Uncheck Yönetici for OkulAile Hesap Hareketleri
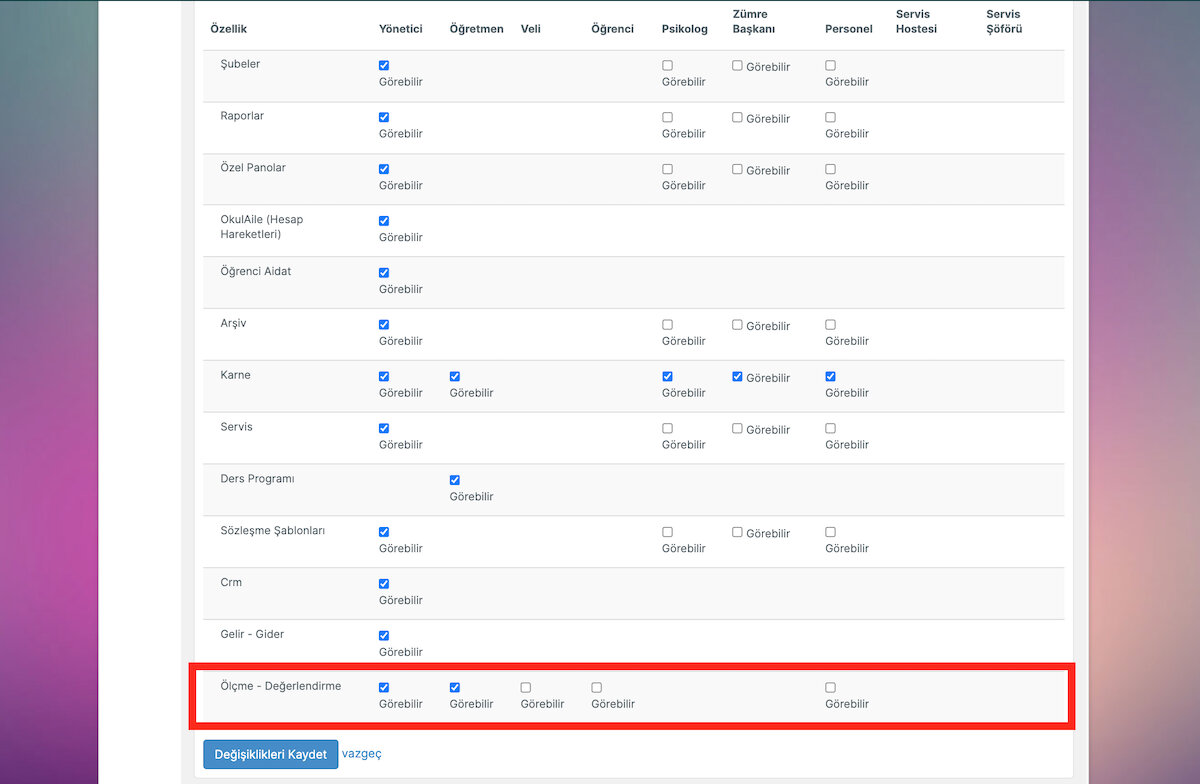This screenshot has width=1200, height=784. click(384, 221)
